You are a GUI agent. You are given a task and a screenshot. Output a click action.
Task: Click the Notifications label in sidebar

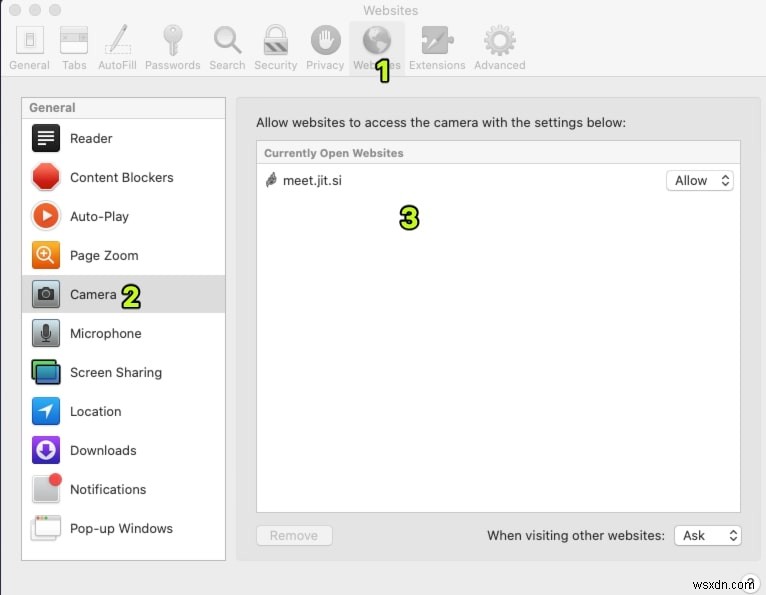click(108, 489)
